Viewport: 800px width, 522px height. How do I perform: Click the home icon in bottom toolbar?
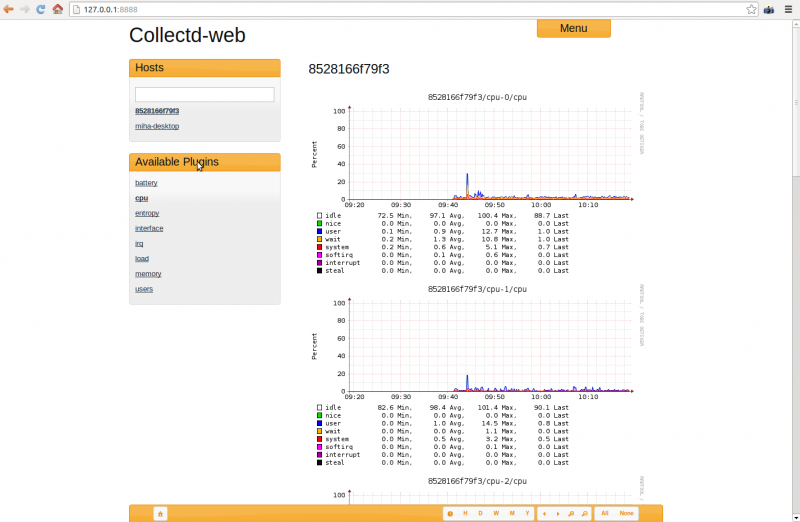pos(160,513)
